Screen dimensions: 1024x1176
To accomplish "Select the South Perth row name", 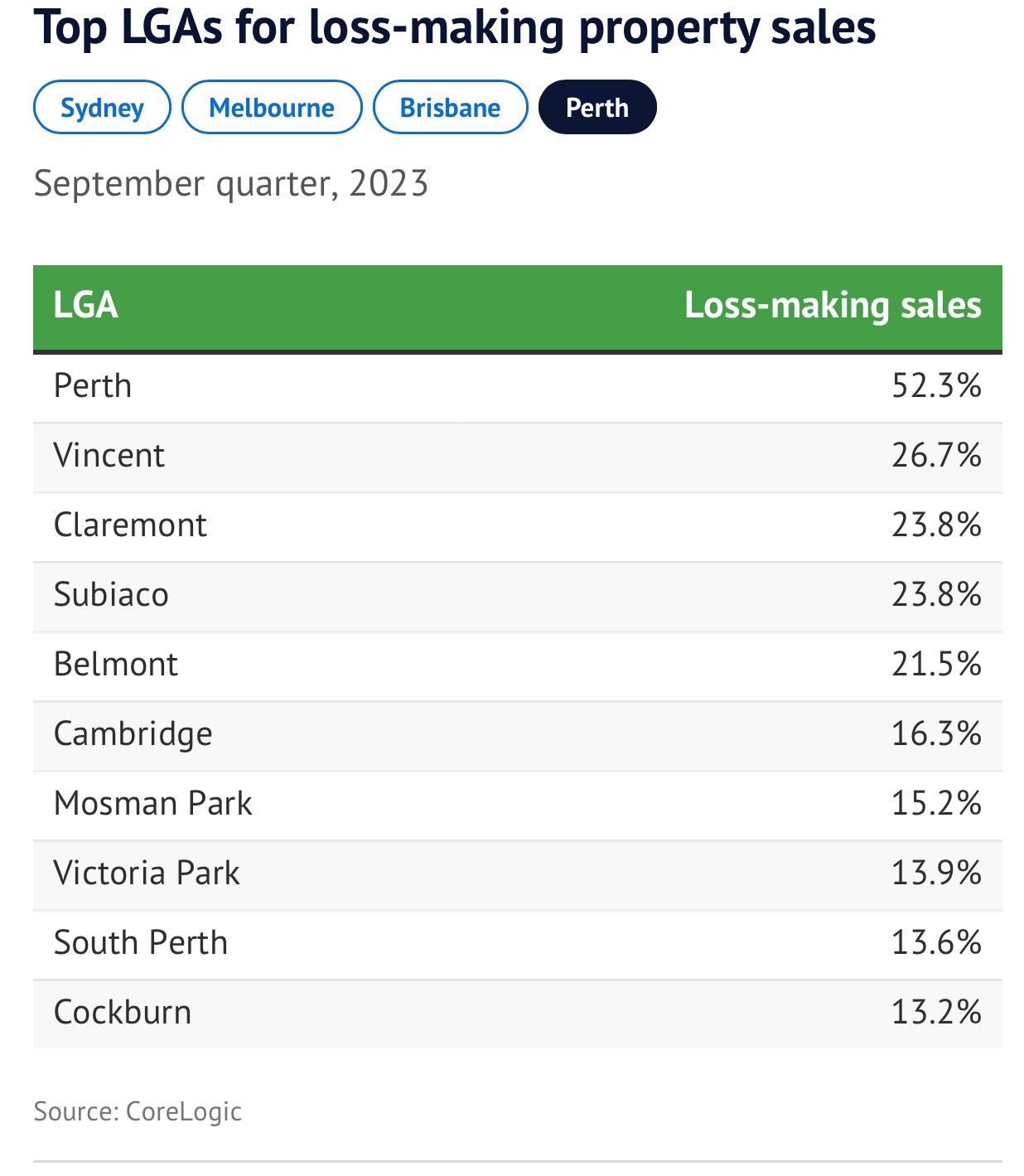I will pos(141,943).
